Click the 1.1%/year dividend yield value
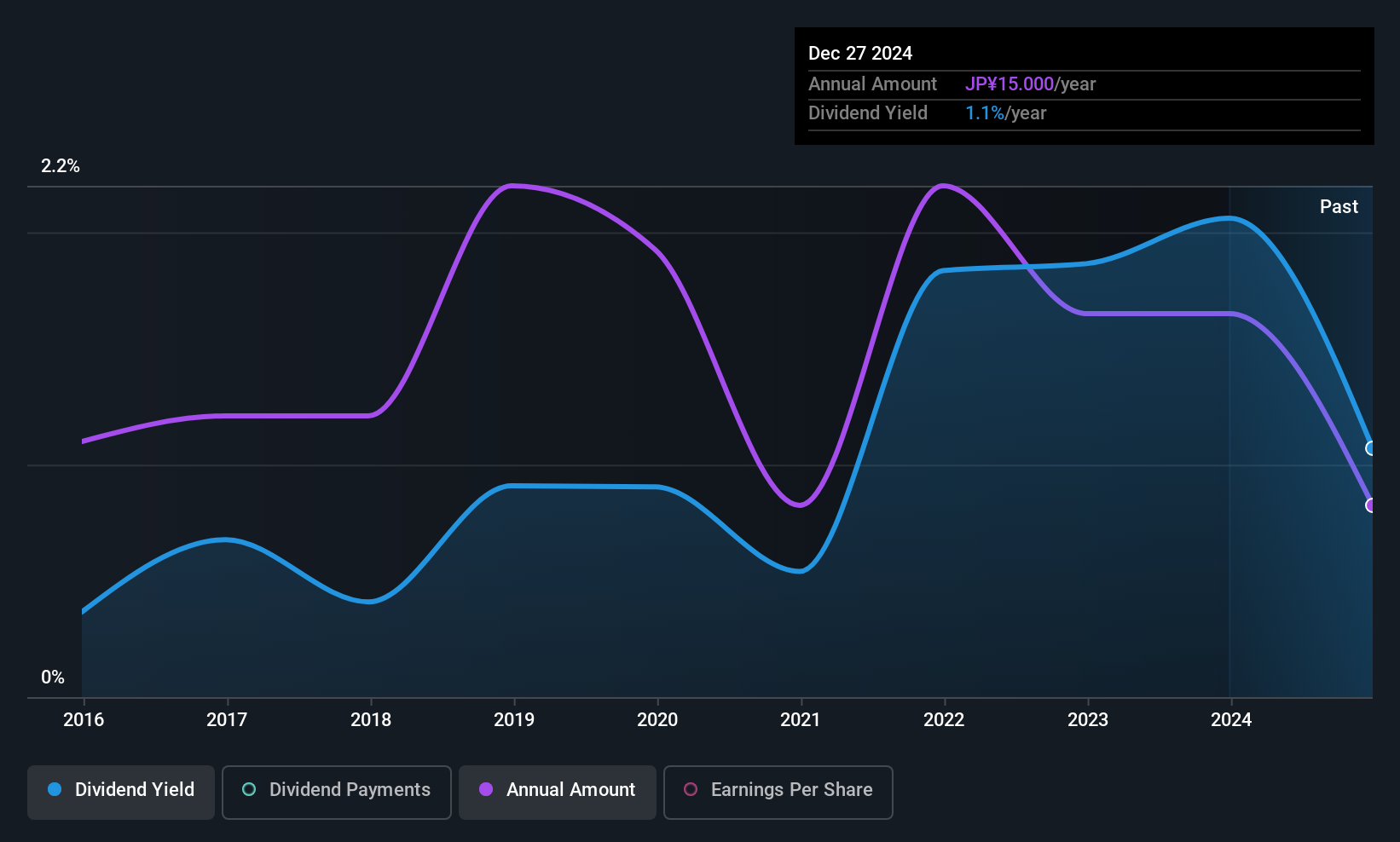Image resolution: width=1400 pixels, height=842 pixels. (1005, 113)
